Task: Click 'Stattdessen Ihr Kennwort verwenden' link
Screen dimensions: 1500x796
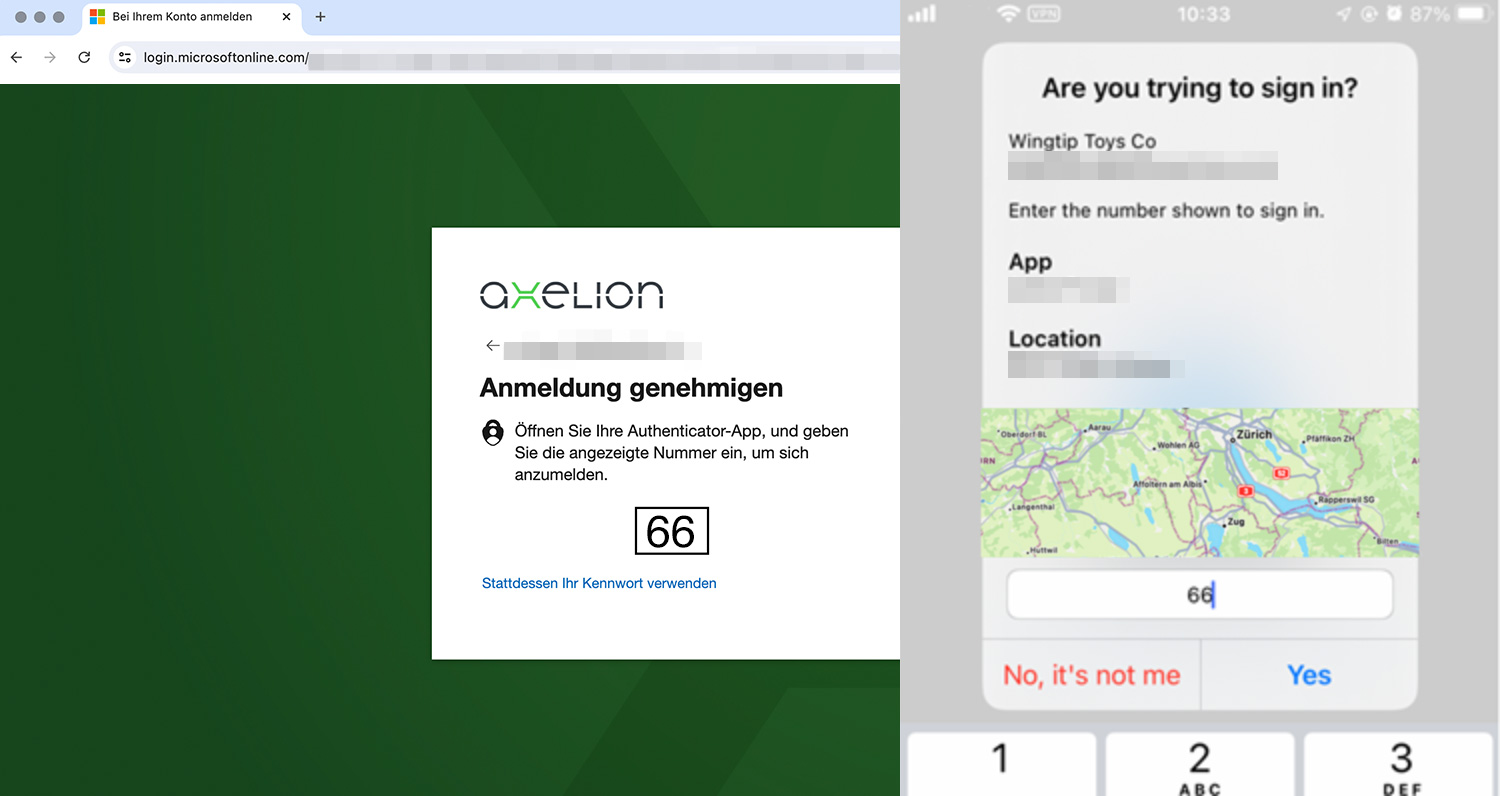Action: point(599,583)
